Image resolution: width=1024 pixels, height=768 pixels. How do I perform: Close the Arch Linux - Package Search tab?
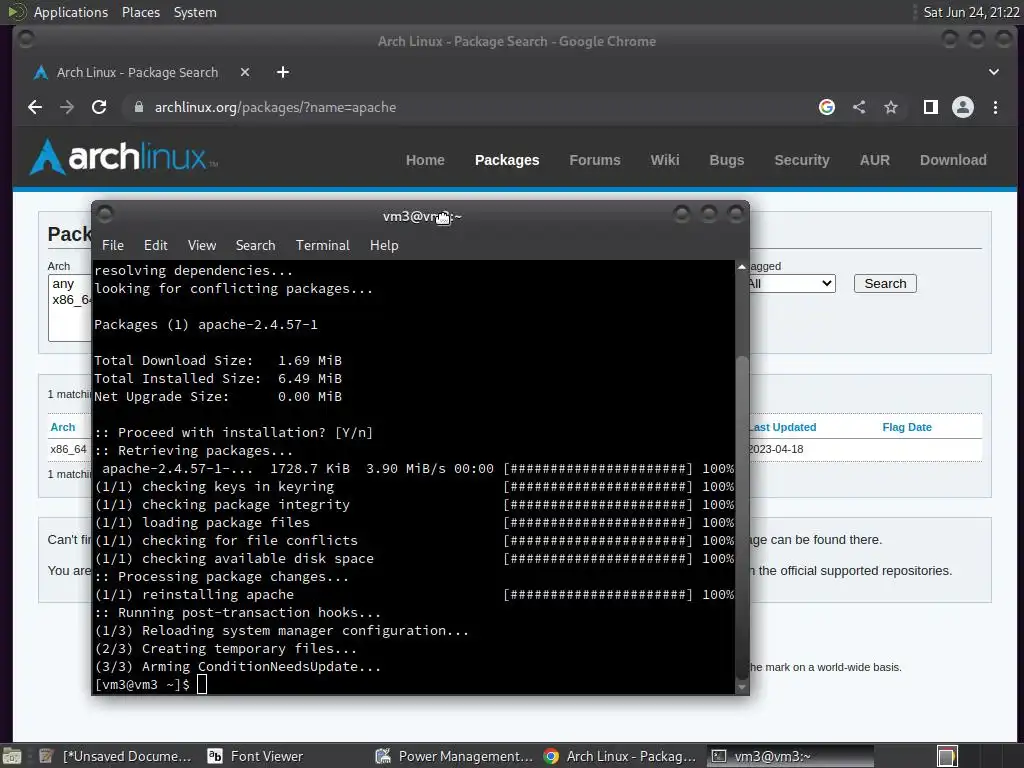pos(245,72)
